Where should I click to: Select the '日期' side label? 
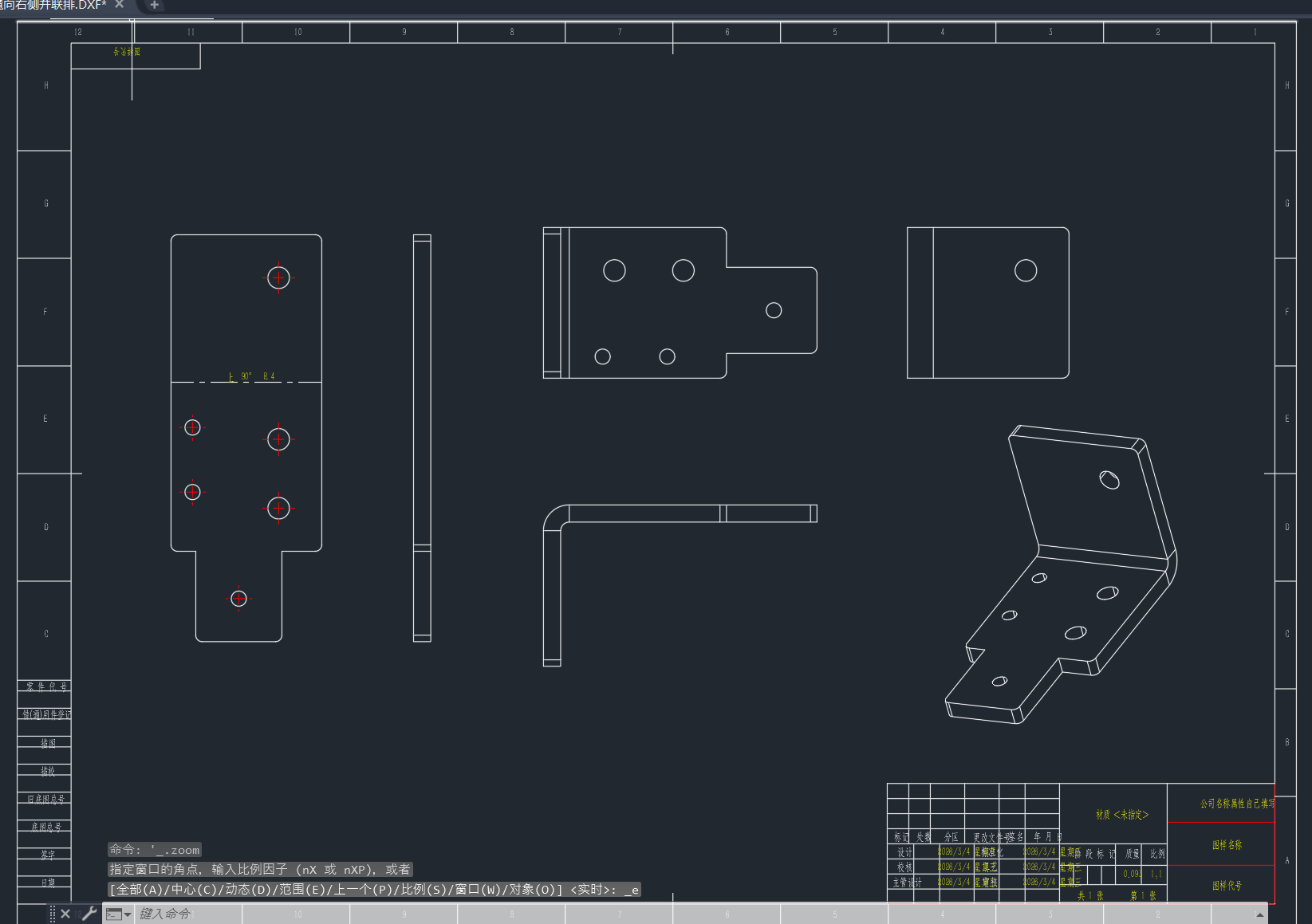tap(48, 883)
